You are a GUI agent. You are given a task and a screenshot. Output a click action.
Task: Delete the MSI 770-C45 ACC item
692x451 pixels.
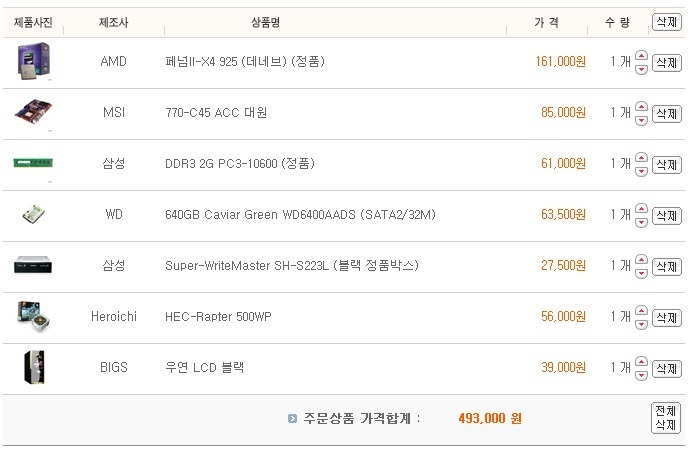[x=666, y=114]
